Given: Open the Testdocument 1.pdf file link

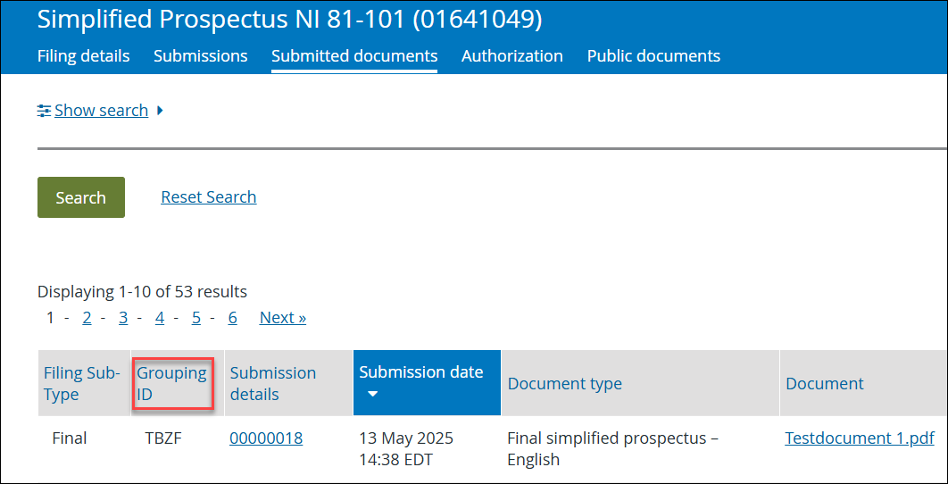Looking at the screenshot, I should pos(860,438).
